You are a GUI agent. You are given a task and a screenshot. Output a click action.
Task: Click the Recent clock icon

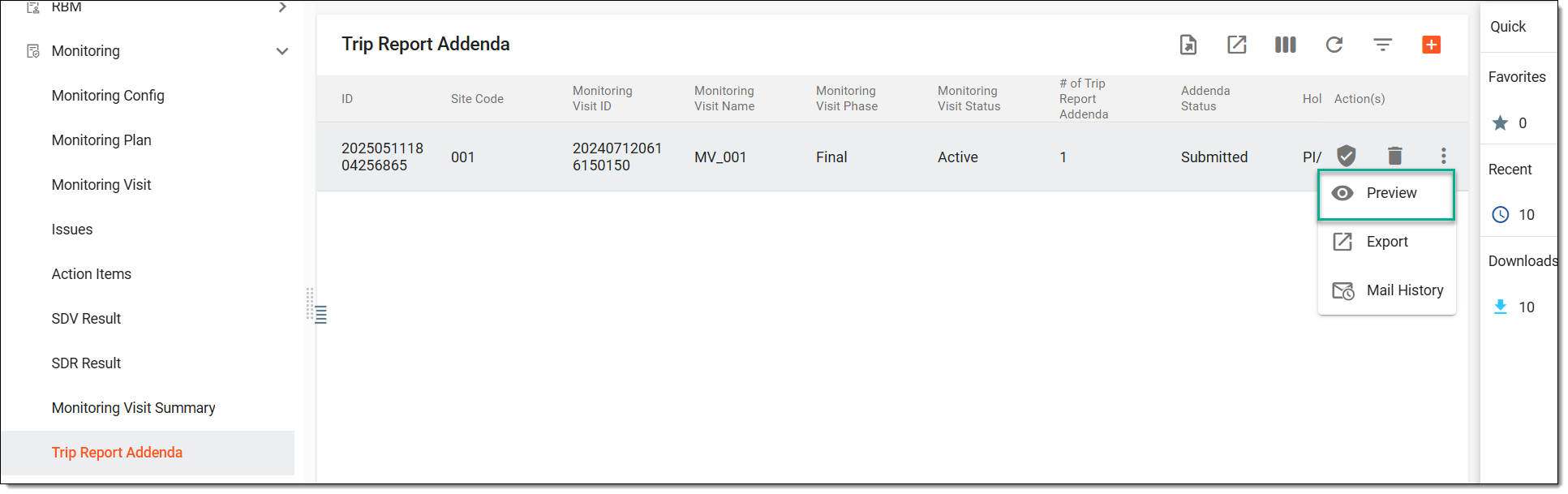point(1501,215)
